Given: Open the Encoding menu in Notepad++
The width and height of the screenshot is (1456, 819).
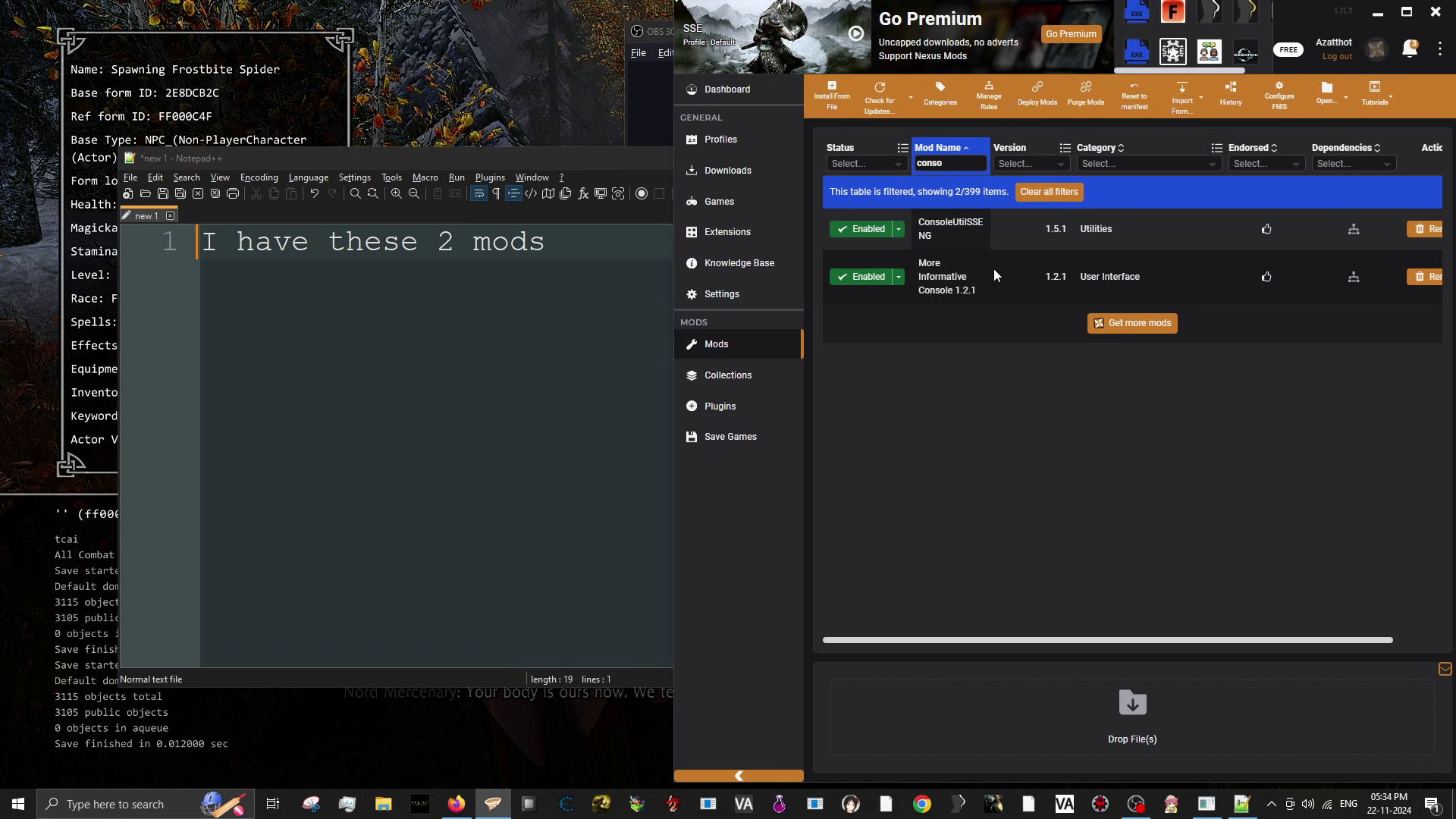Looking at the screenshot, I should [x=259, y=177].
